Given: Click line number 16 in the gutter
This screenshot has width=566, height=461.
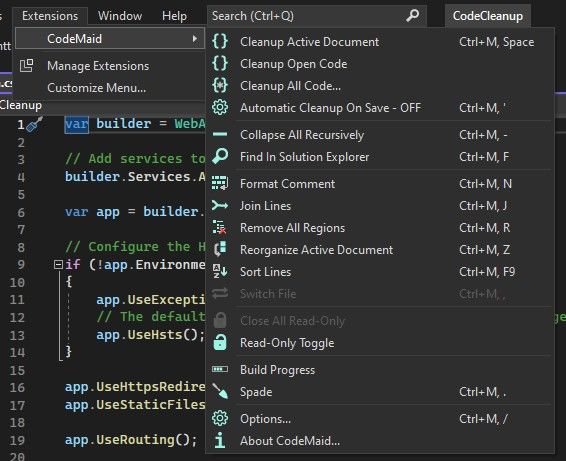Looking at the screenshot, I should click(x=17, y=388).
